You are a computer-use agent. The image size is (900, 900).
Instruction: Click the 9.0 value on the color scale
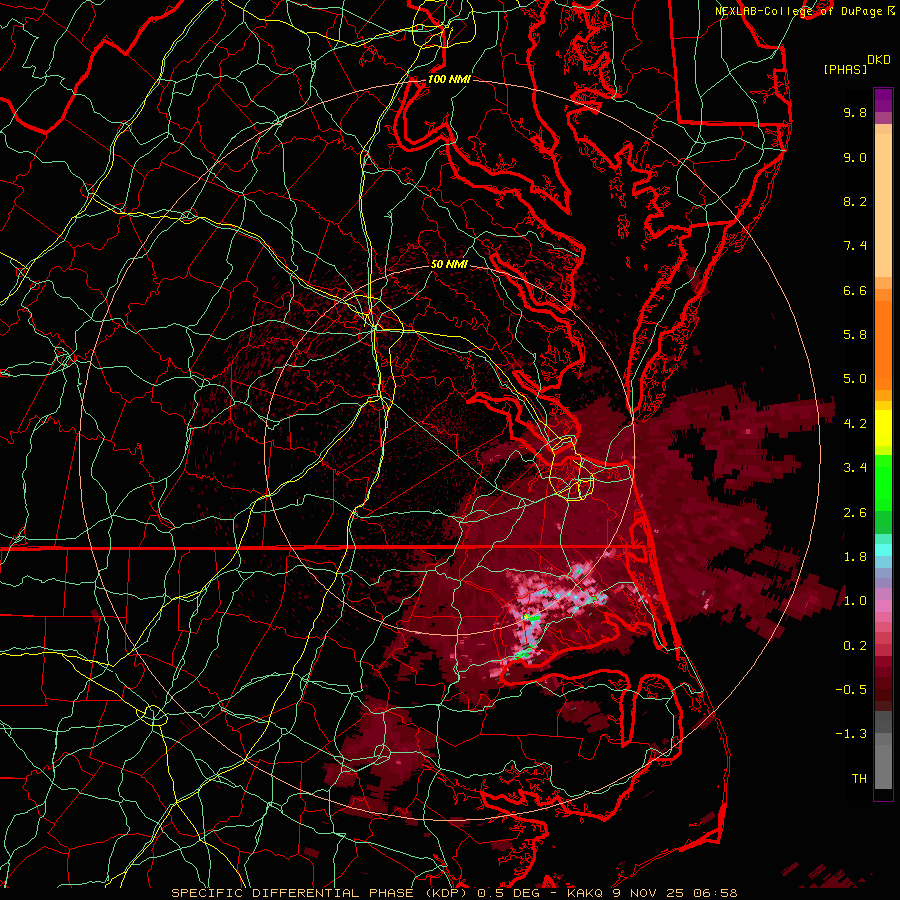pos(855,157)
